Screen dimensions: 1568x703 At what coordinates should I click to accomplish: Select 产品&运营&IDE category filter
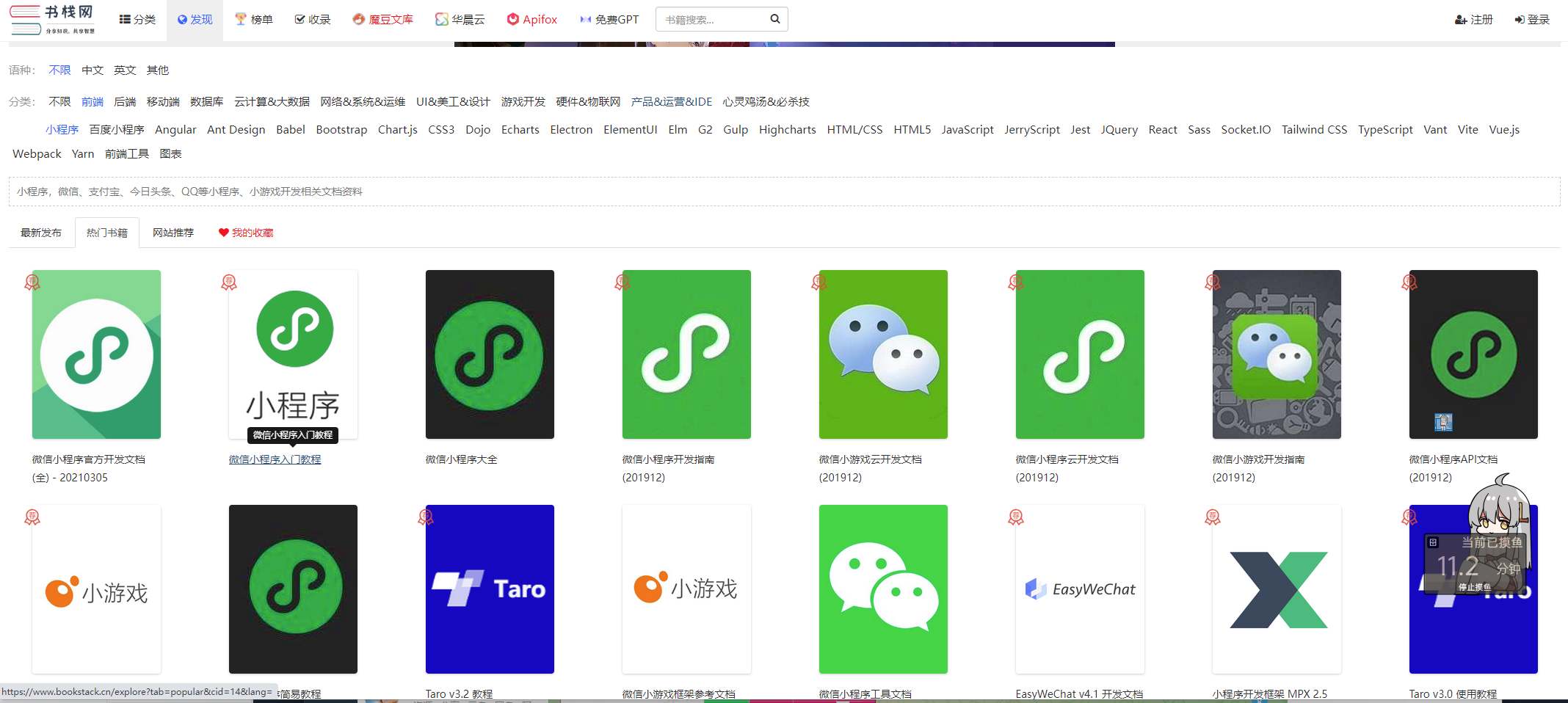pyautogui.click(x=672, y=102)
